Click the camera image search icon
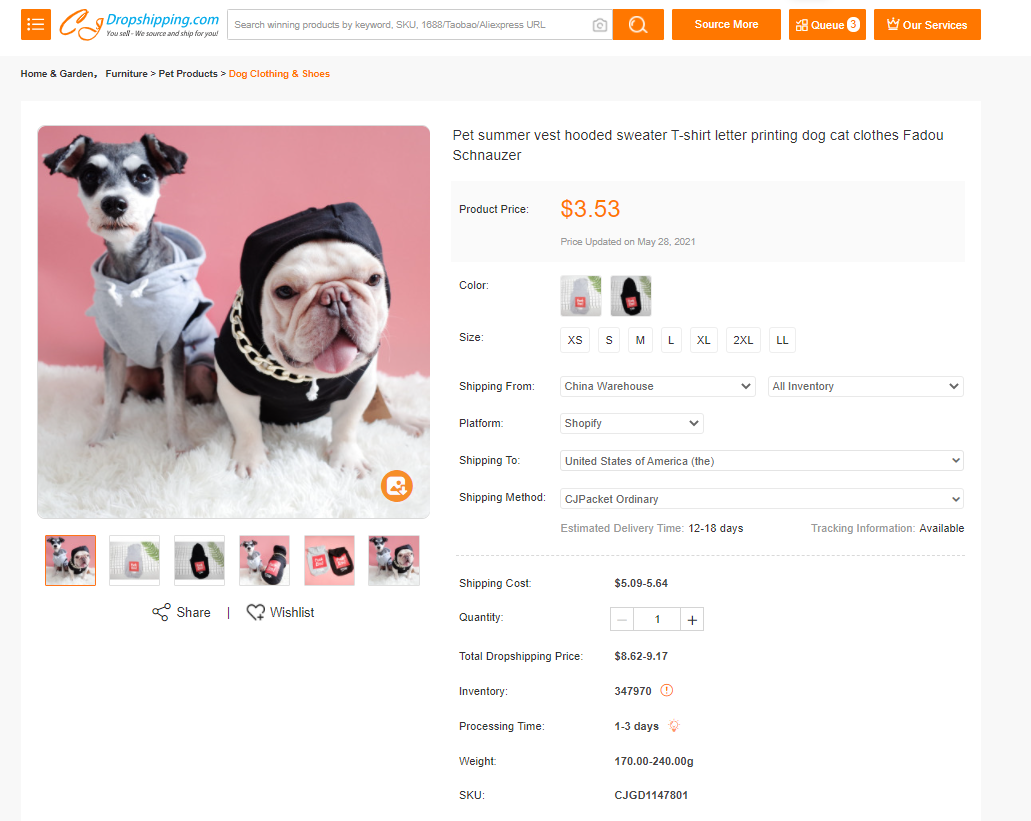The width and height of the screenshot is (1031, 821). coord(600,25)
